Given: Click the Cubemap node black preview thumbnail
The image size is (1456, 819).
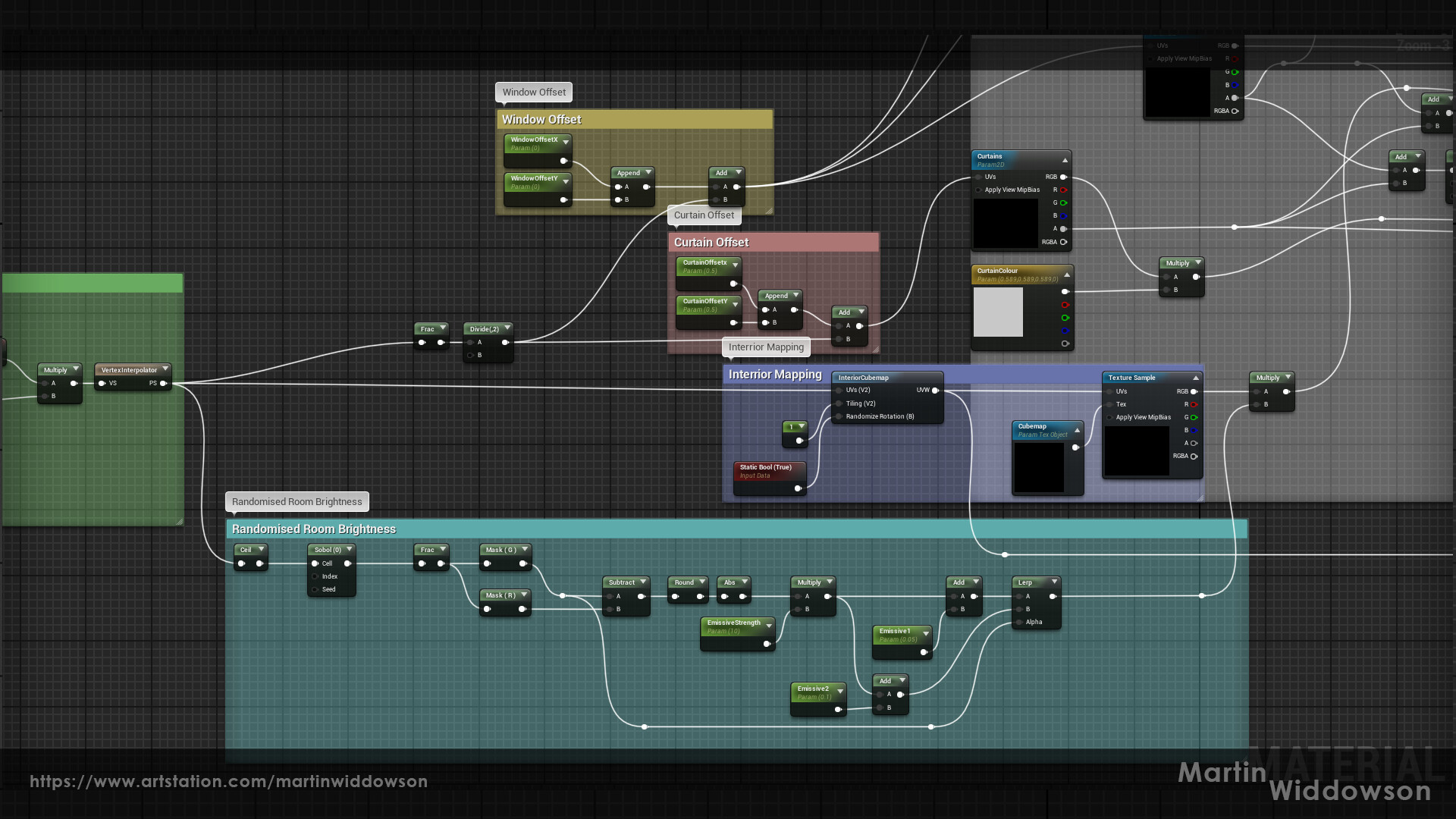Looking at the screenshot, I should [x=1039, y=466].
